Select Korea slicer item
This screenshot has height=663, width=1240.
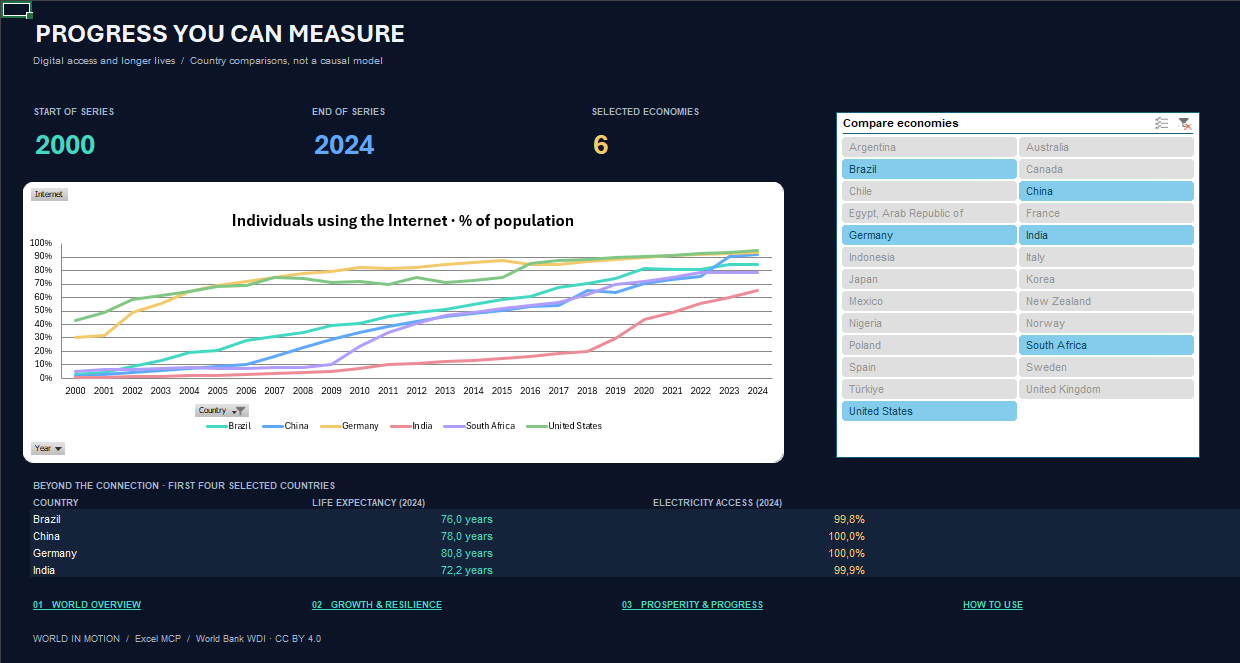(1106, 279)
